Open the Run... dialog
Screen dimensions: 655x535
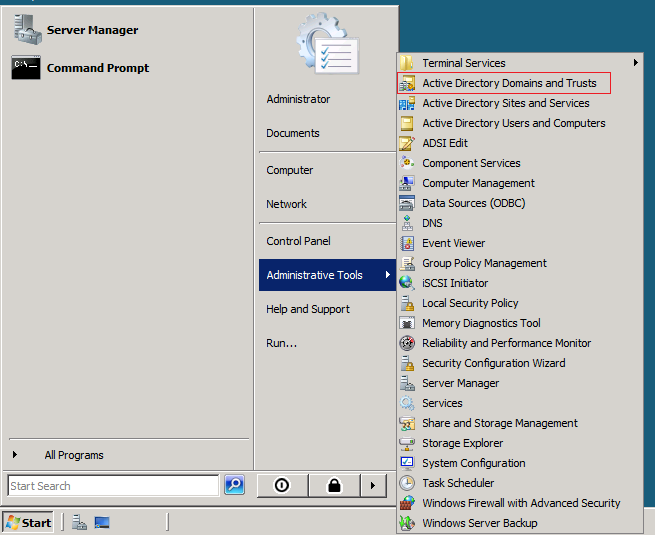pyautogui.click(x=282, y=343)
